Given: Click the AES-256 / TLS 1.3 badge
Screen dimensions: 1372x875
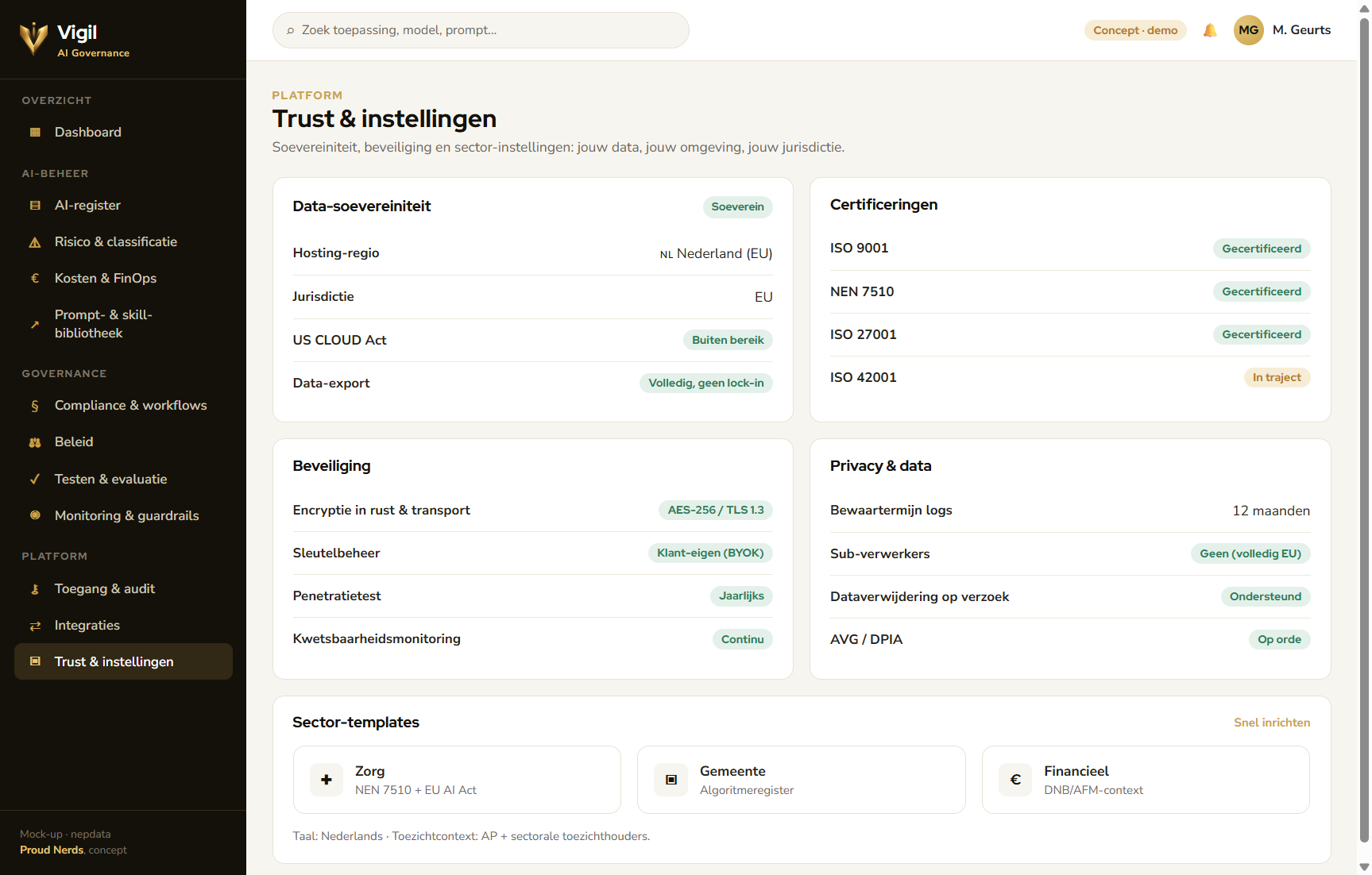Looking at the screenshot, I should pyautogui.click(x=716, y=510).
